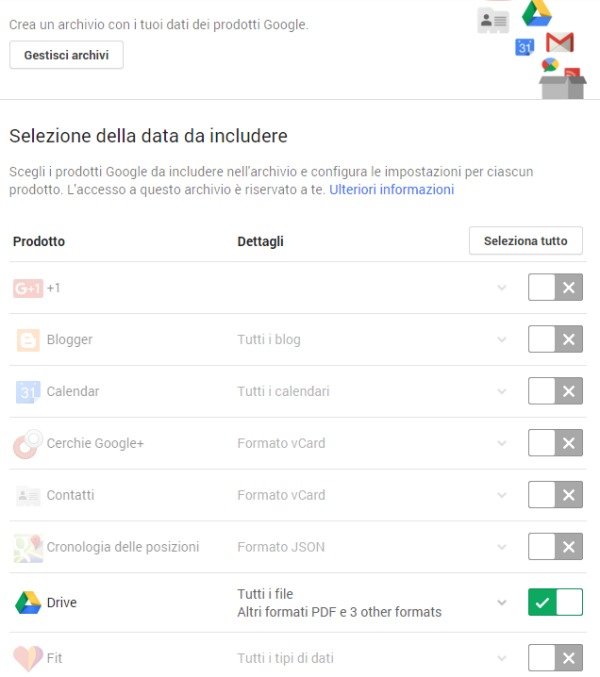Enable the Contatti toggle switch
This screenshot has height=677, width=600.
click(555, 495)
